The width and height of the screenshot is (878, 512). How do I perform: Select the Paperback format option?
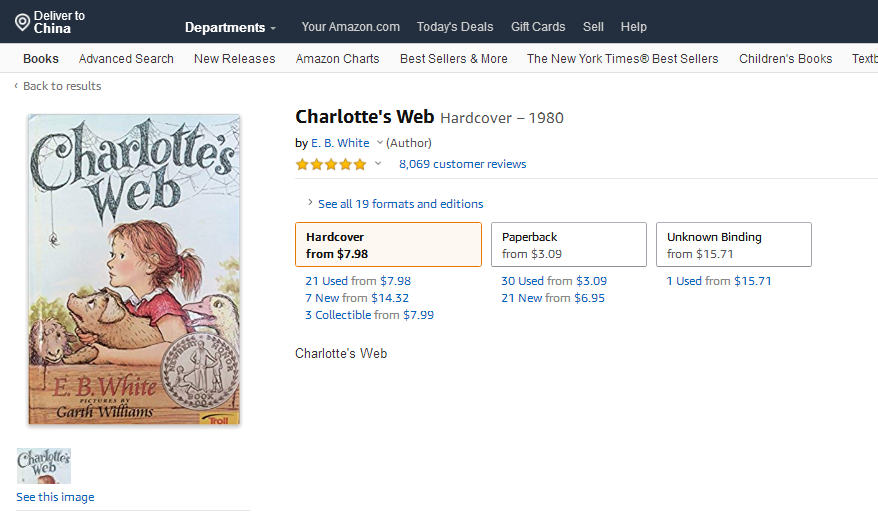point(568,245)
